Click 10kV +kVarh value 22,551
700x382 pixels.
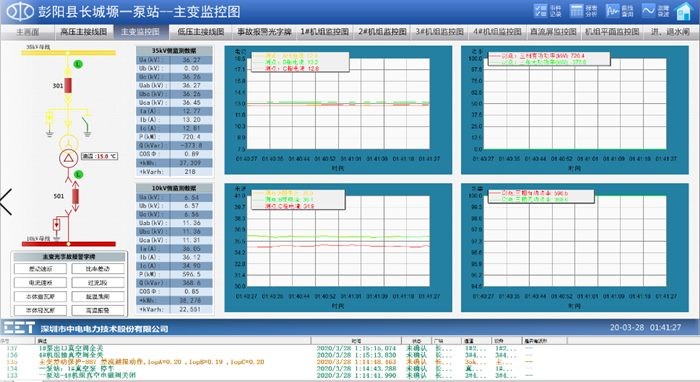click(192, 309)
